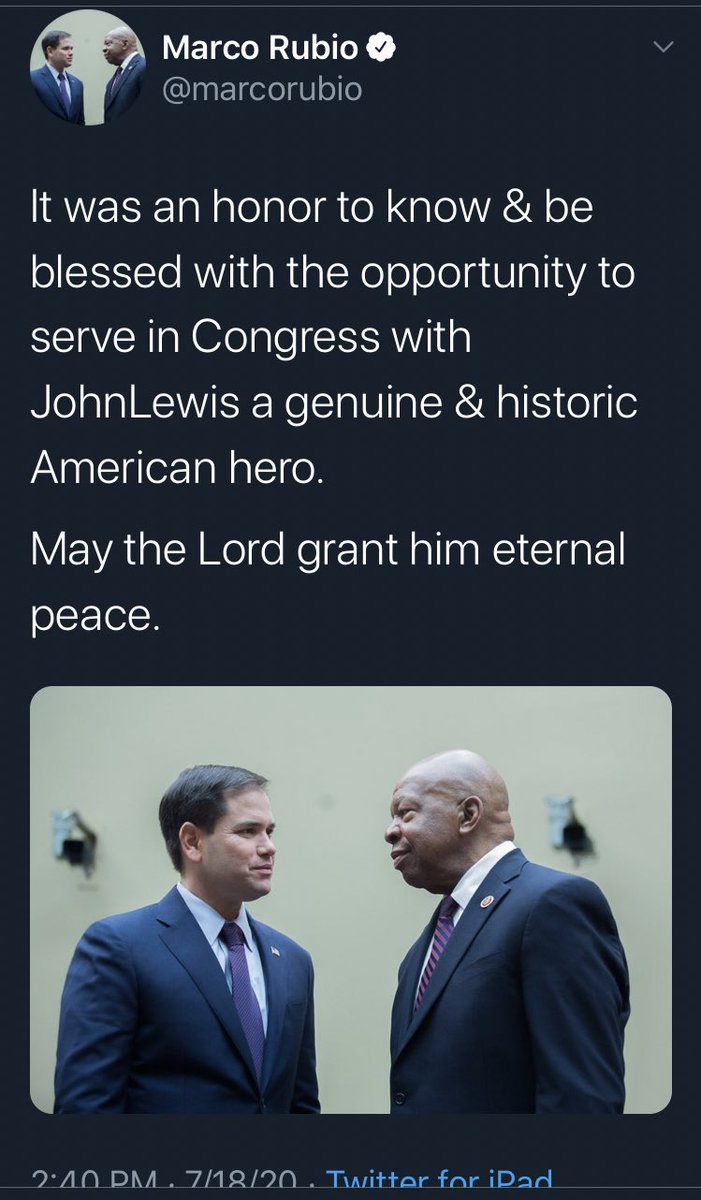Open the Twitter for iPad source link
This screenshot has height=1200, width=701.
(442, 1184)
